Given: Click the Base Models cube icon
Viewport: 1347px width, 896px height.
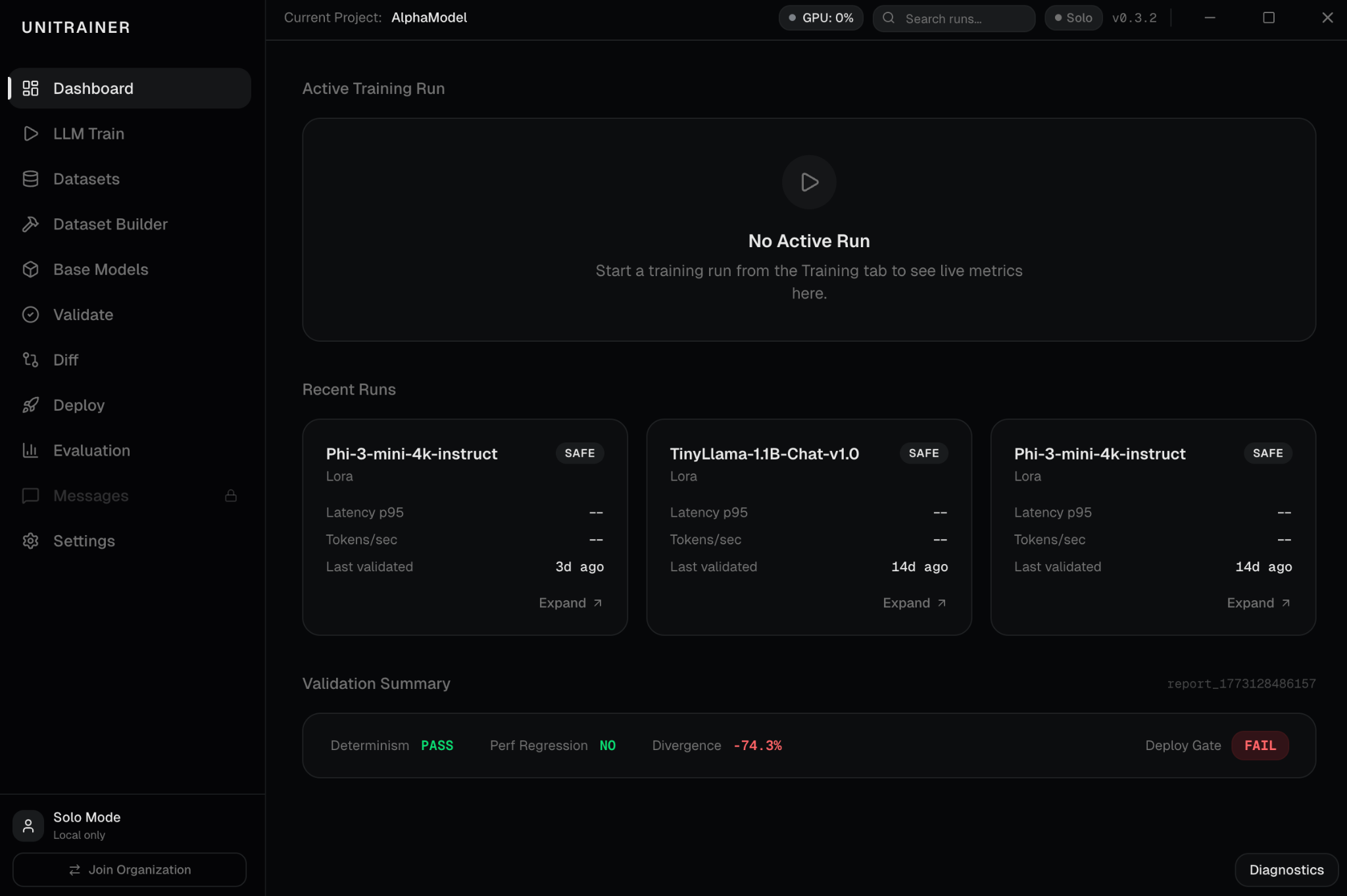Looking at the screenshot, I should (x=30, y=270).
